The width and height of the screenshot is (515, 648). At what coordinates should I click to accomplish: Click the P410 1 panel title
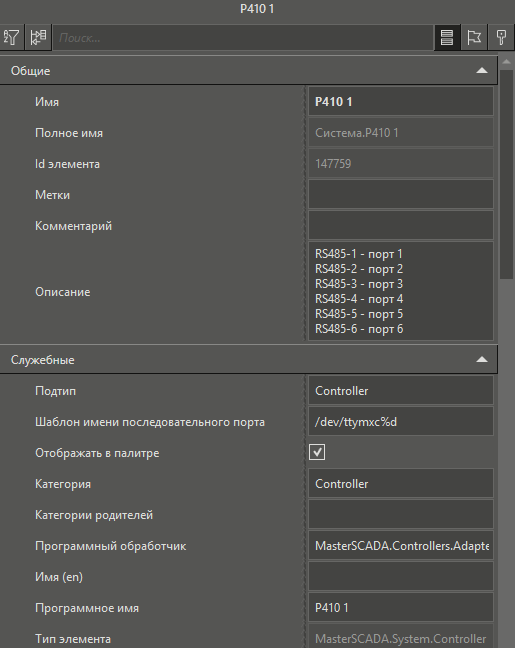(257, 9)
